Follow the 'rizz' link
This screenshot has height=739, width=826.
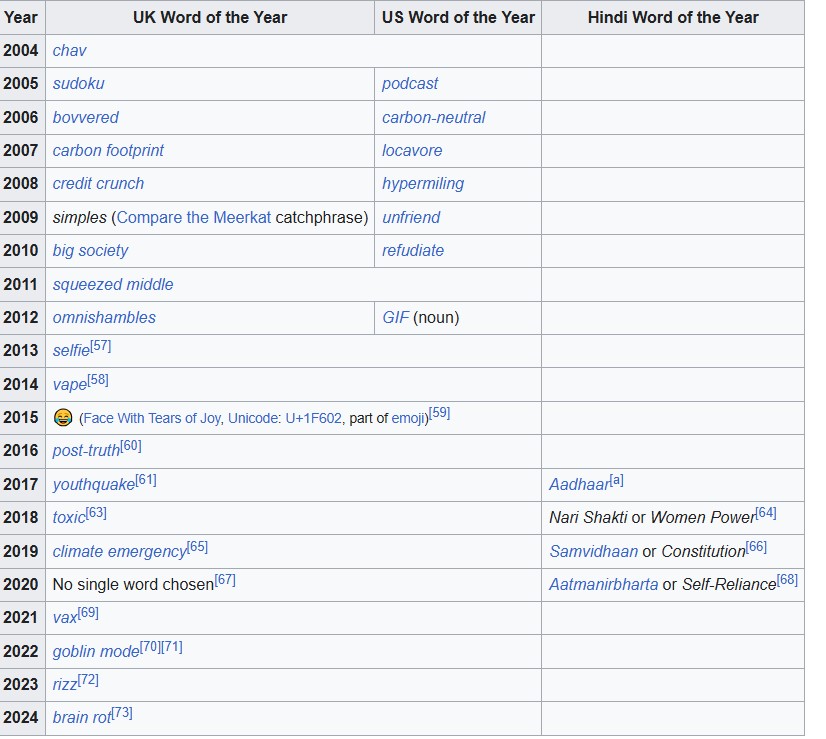point(65,685)
